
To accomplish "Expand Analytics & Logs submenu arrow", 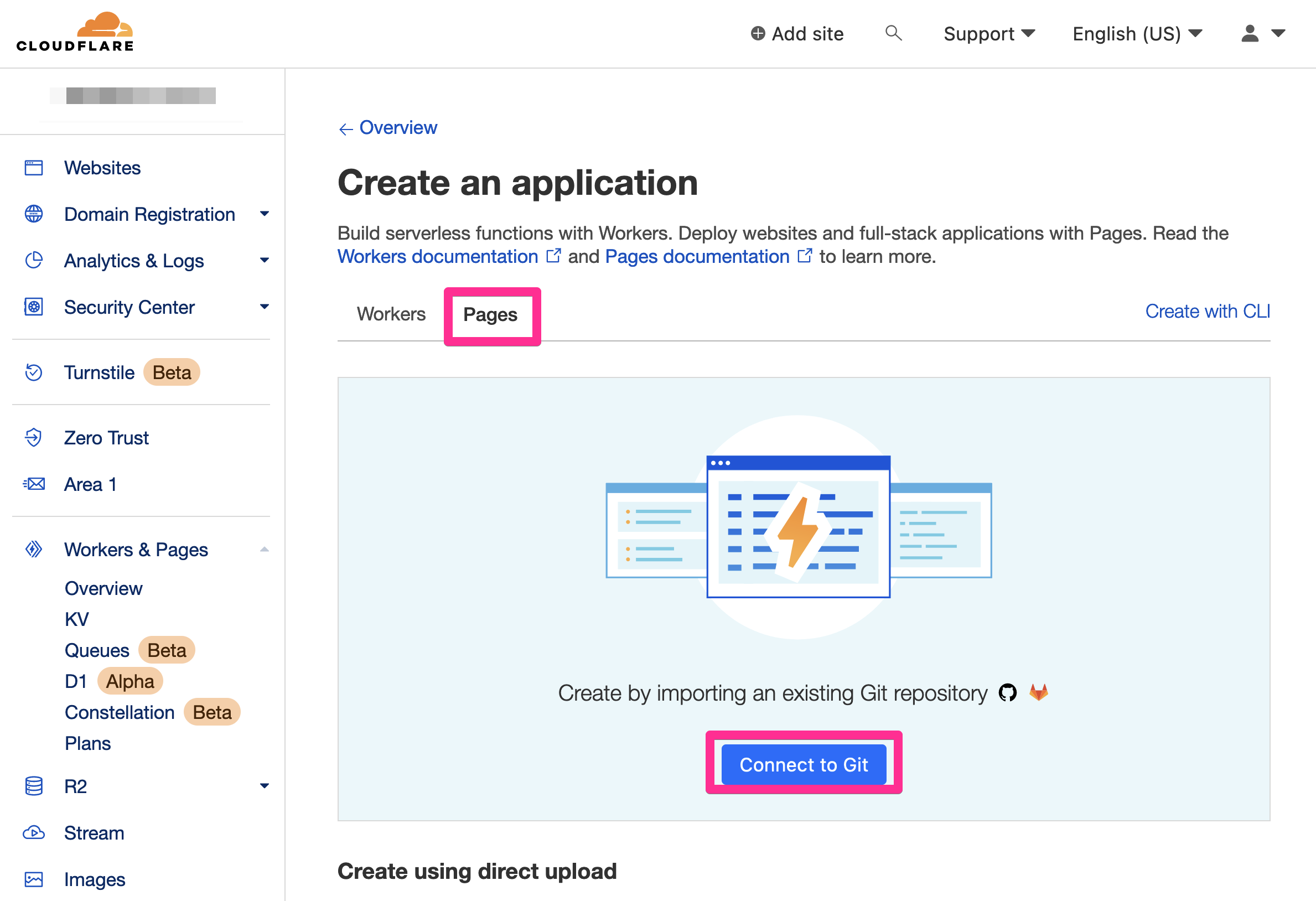I will coord(264,261).
